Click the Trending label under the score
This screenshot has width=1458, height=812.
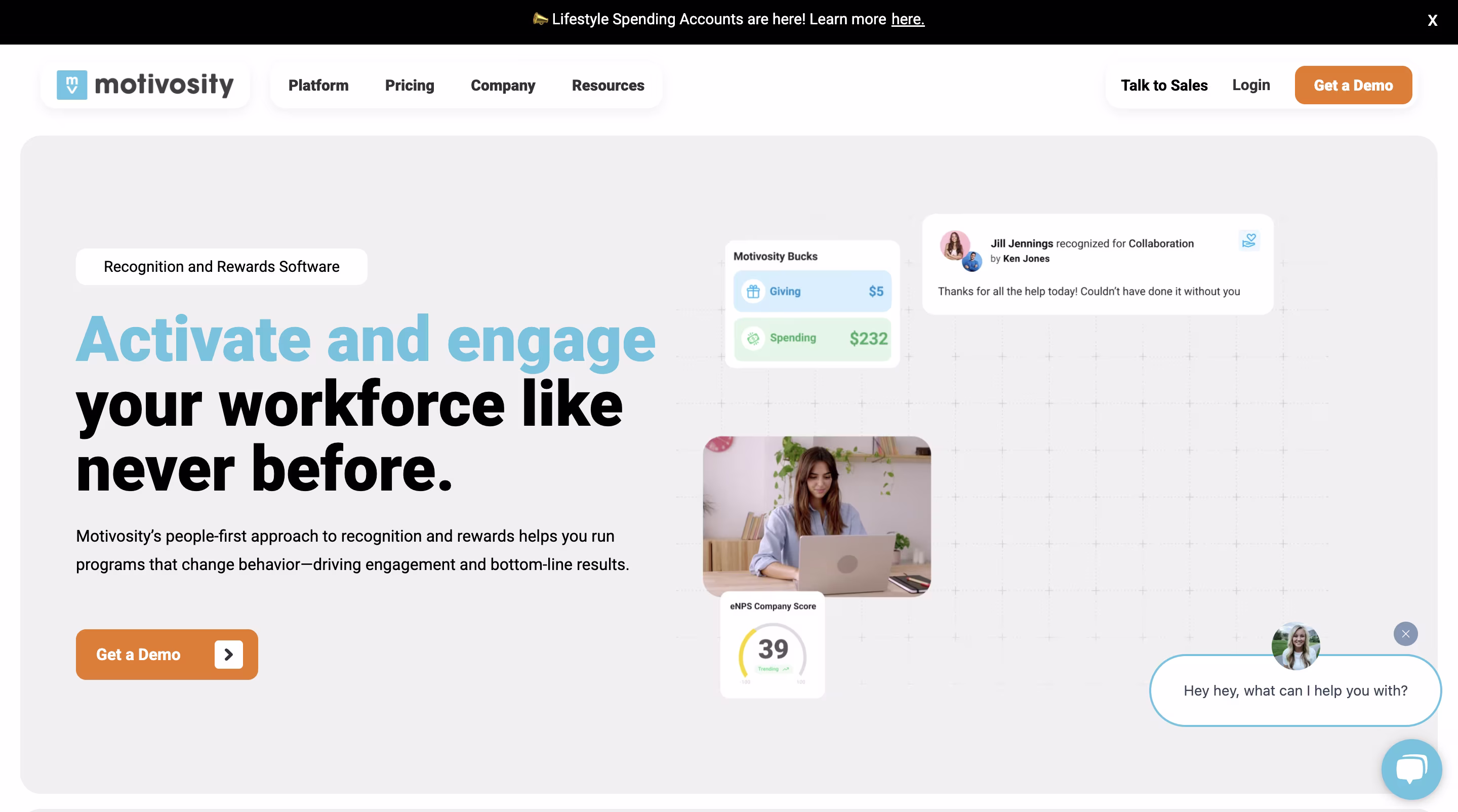773,669
